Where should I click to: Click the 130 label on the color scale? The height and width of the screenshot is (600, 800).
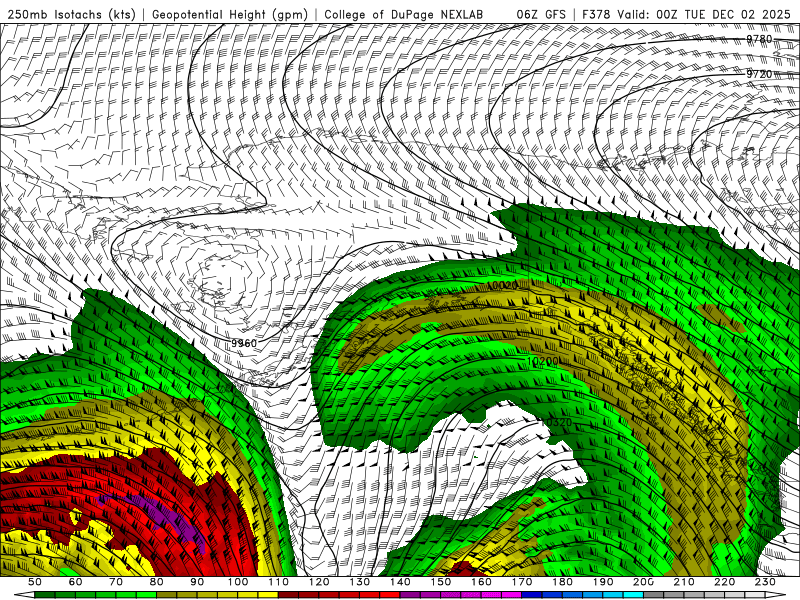point(360,582)
